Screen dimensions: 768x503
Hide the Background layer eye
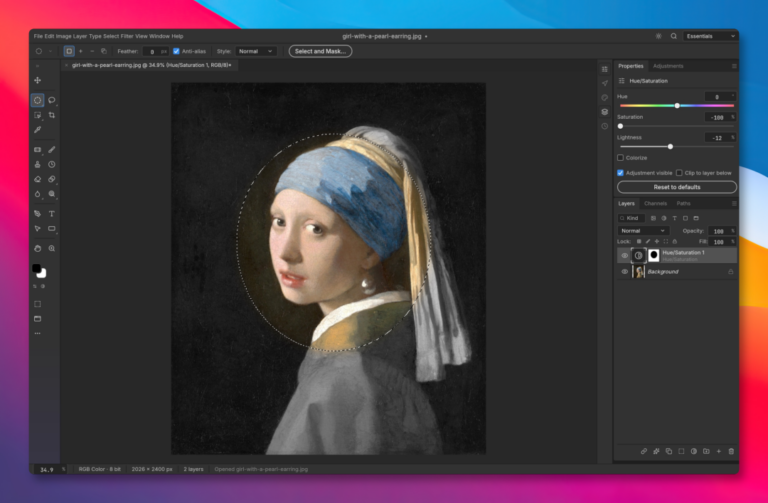(x=624, y=271)
